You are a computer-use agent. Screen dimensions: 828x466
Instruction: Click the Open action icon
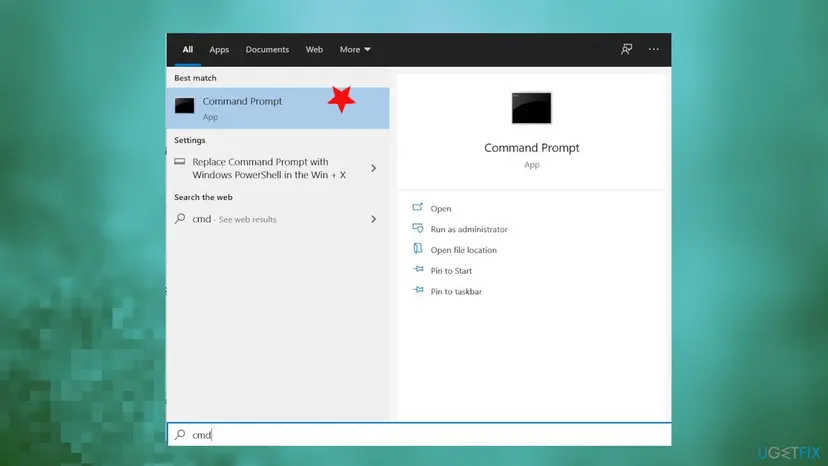coord(418,207)
